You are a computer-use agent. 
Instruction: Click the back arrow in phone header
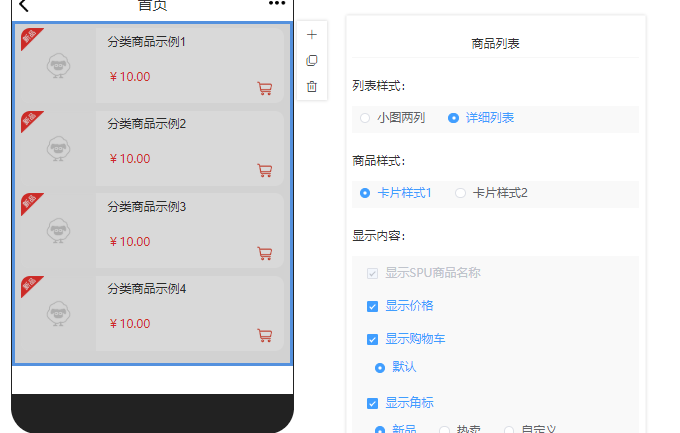click(x=24, y=5)
